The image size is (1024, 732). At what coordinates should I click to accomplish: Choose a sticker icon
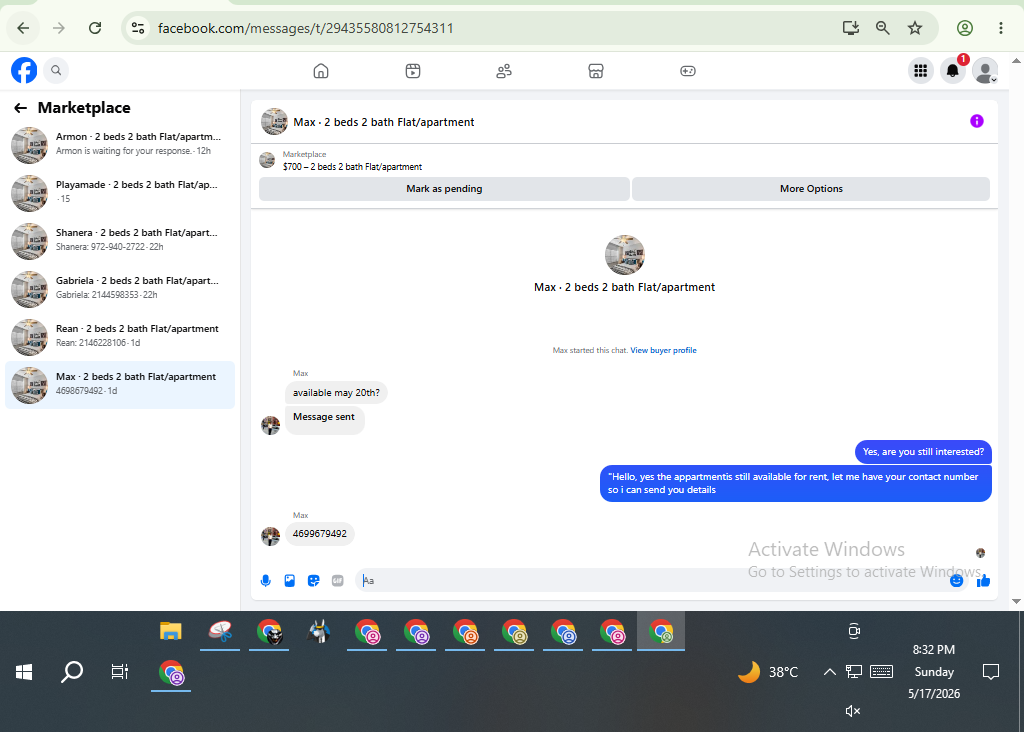tap(313, 581)
